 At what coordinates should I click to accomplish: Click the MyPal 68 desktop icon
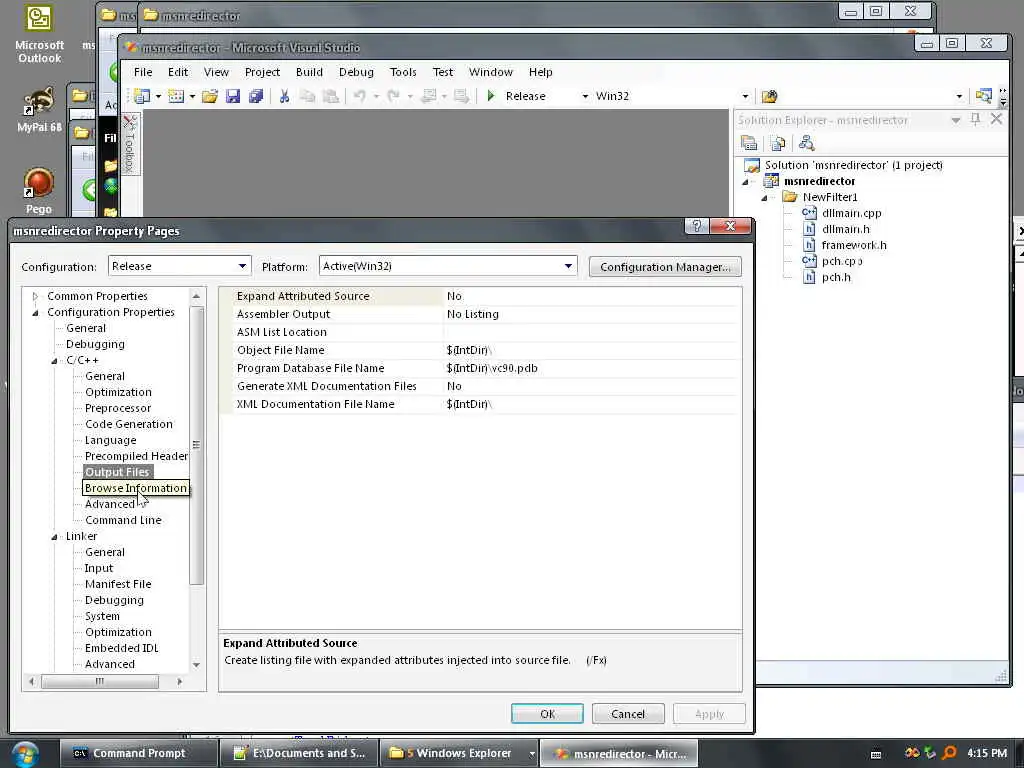[39, 110]
